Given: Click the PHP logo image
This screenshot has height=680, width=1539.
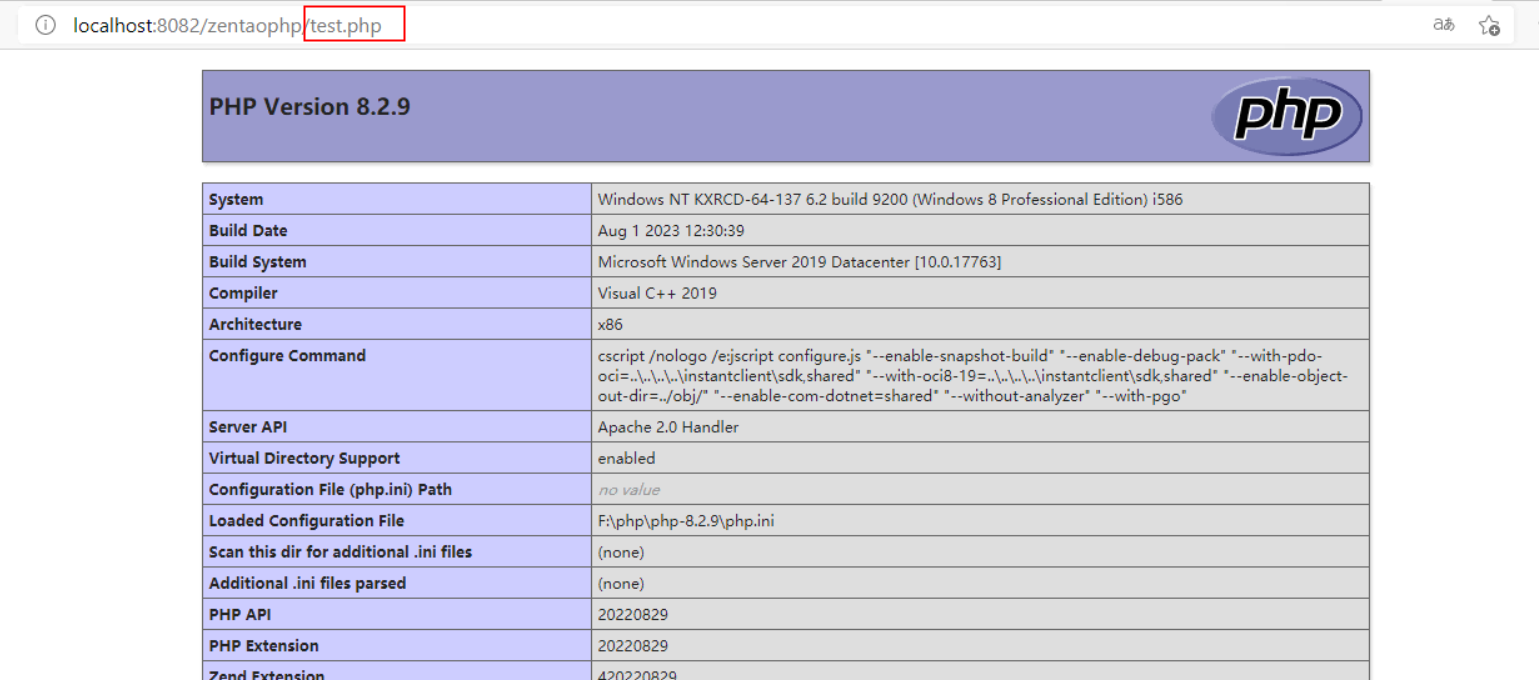Looking at the screenshot, I should click(1287, 116).
